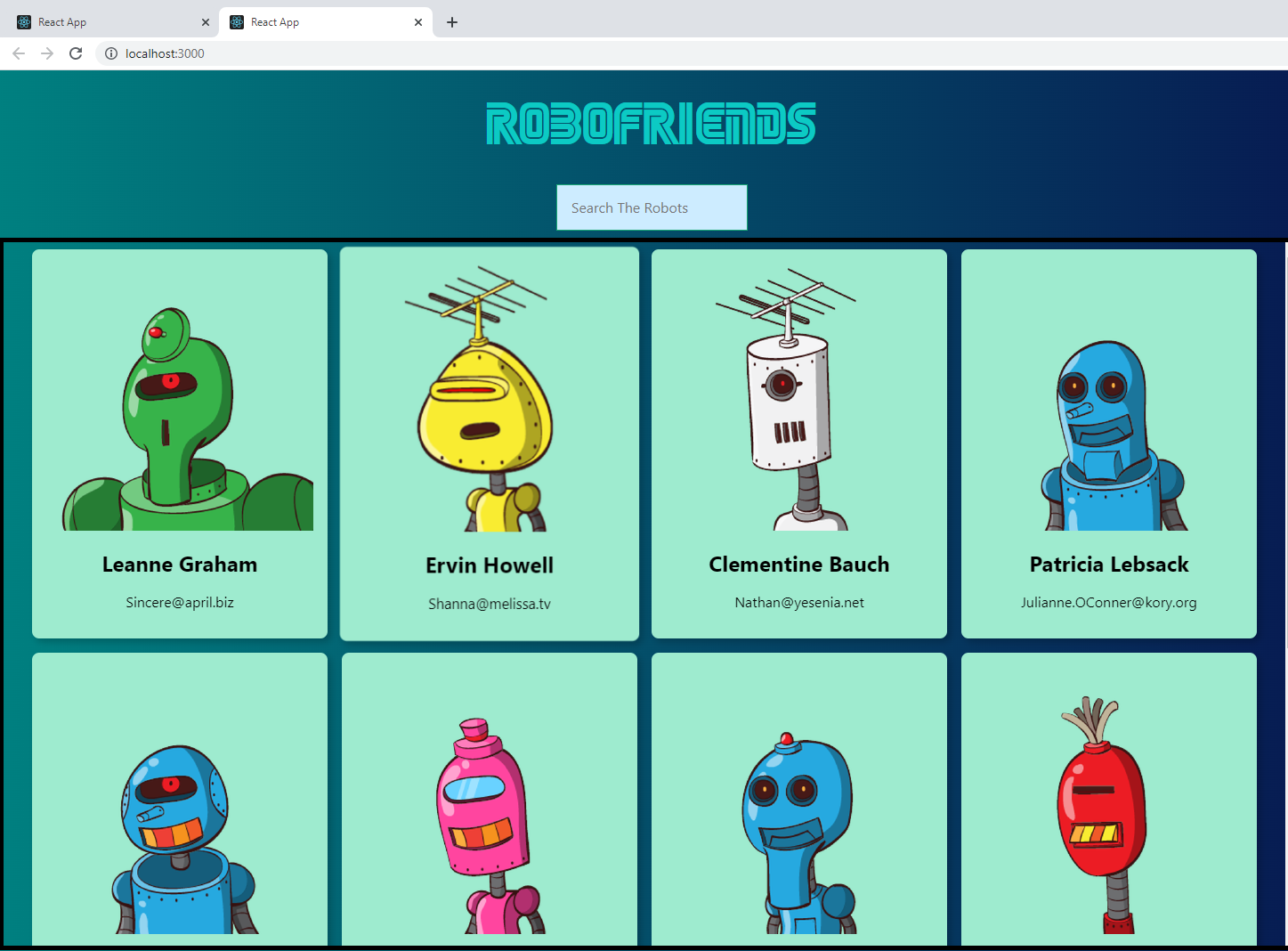Select the Ervin Howell robot card
Screen dimensions: 1288x951
(x=489, y=443)
